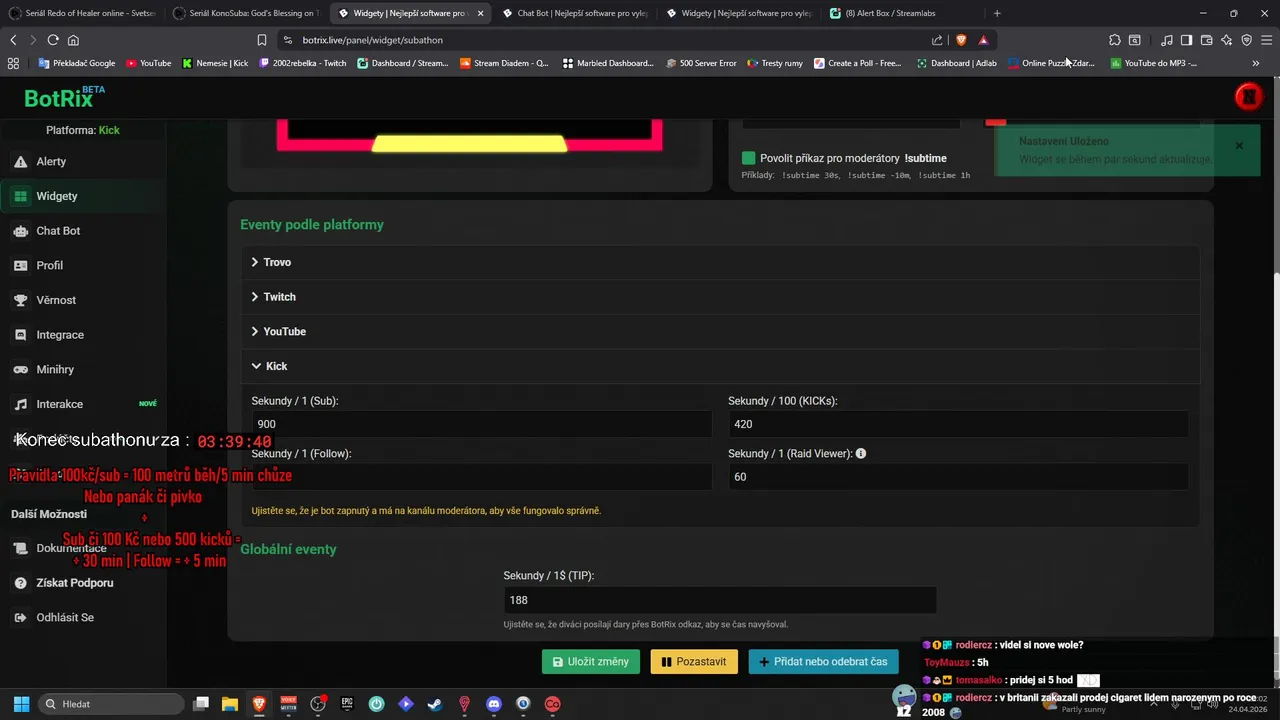Open the Widgety sidebar item
The width and height of the screenshot is (1280, 720).
tap(83, 196)
